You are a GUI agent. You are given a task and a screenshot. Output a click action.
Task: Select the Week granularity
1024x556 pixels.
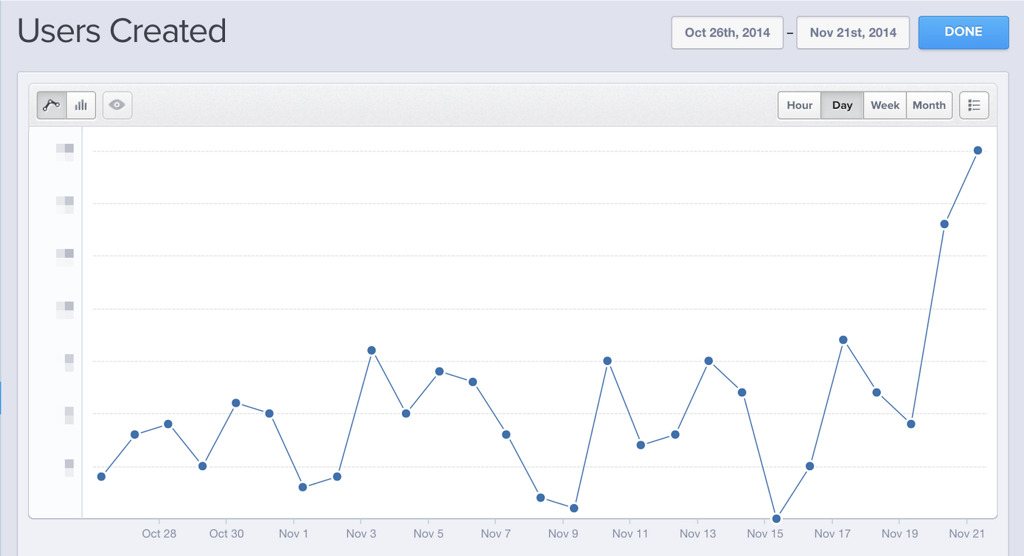pos(885,105)
